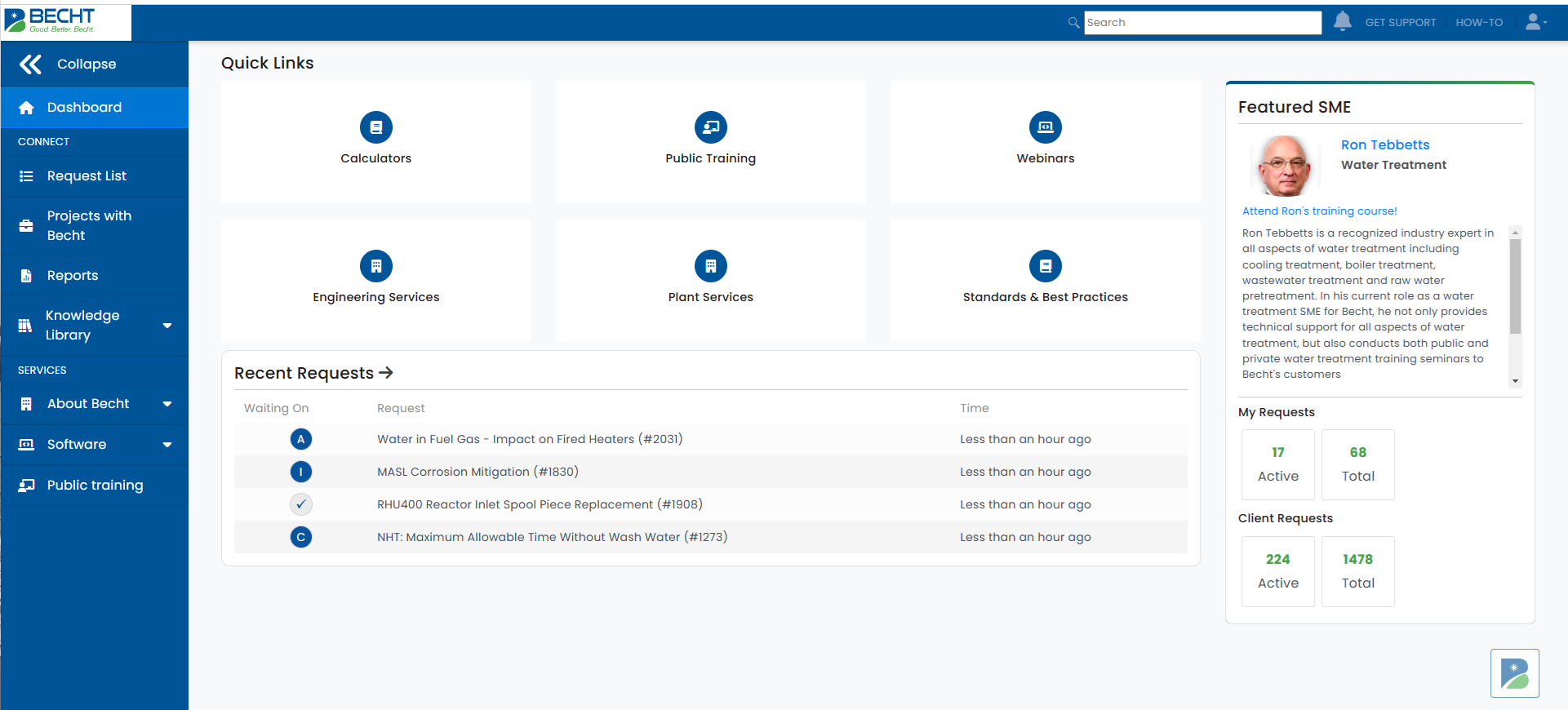Expand the Software menu arrow
Screen dimensions: 1568x710
(x=167, y=445)
